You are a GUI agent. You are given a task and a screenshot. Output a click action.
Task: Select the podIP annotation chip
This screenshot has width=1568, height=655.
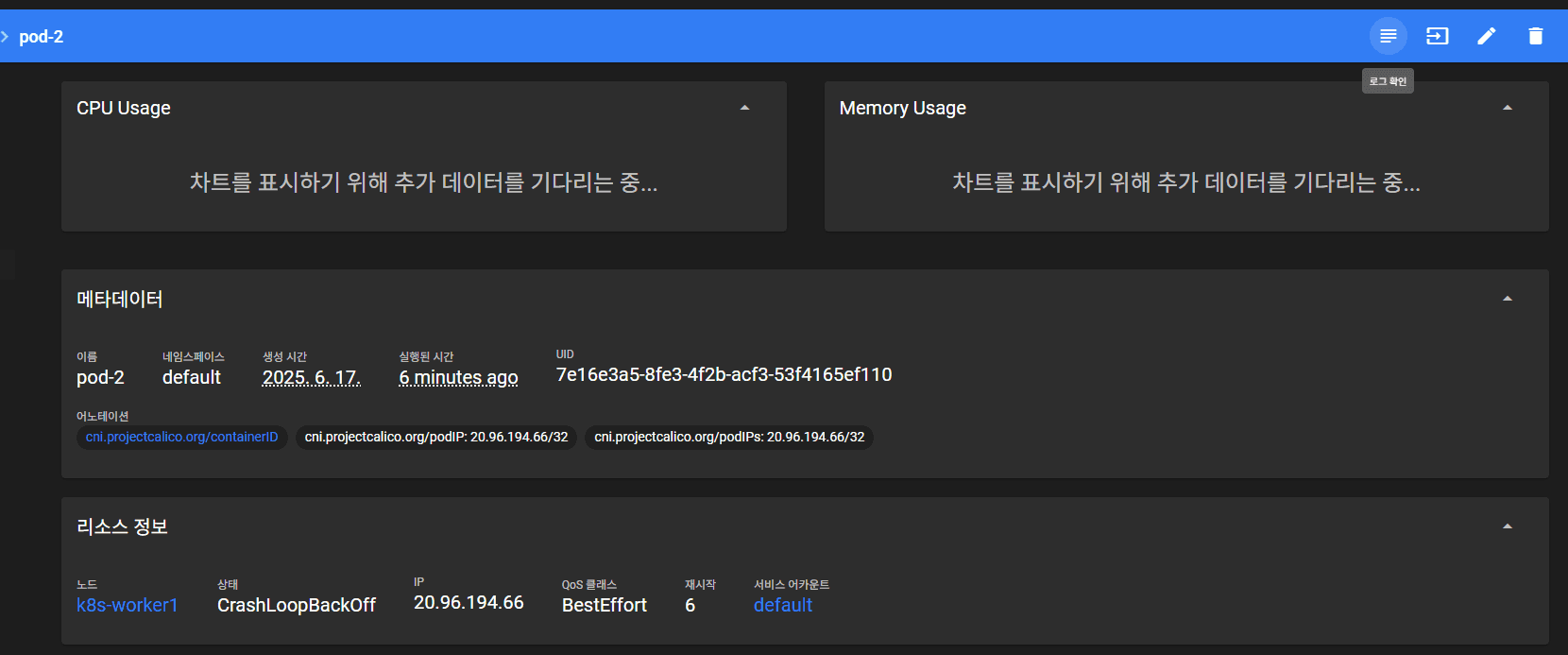(x=435, y=437)
